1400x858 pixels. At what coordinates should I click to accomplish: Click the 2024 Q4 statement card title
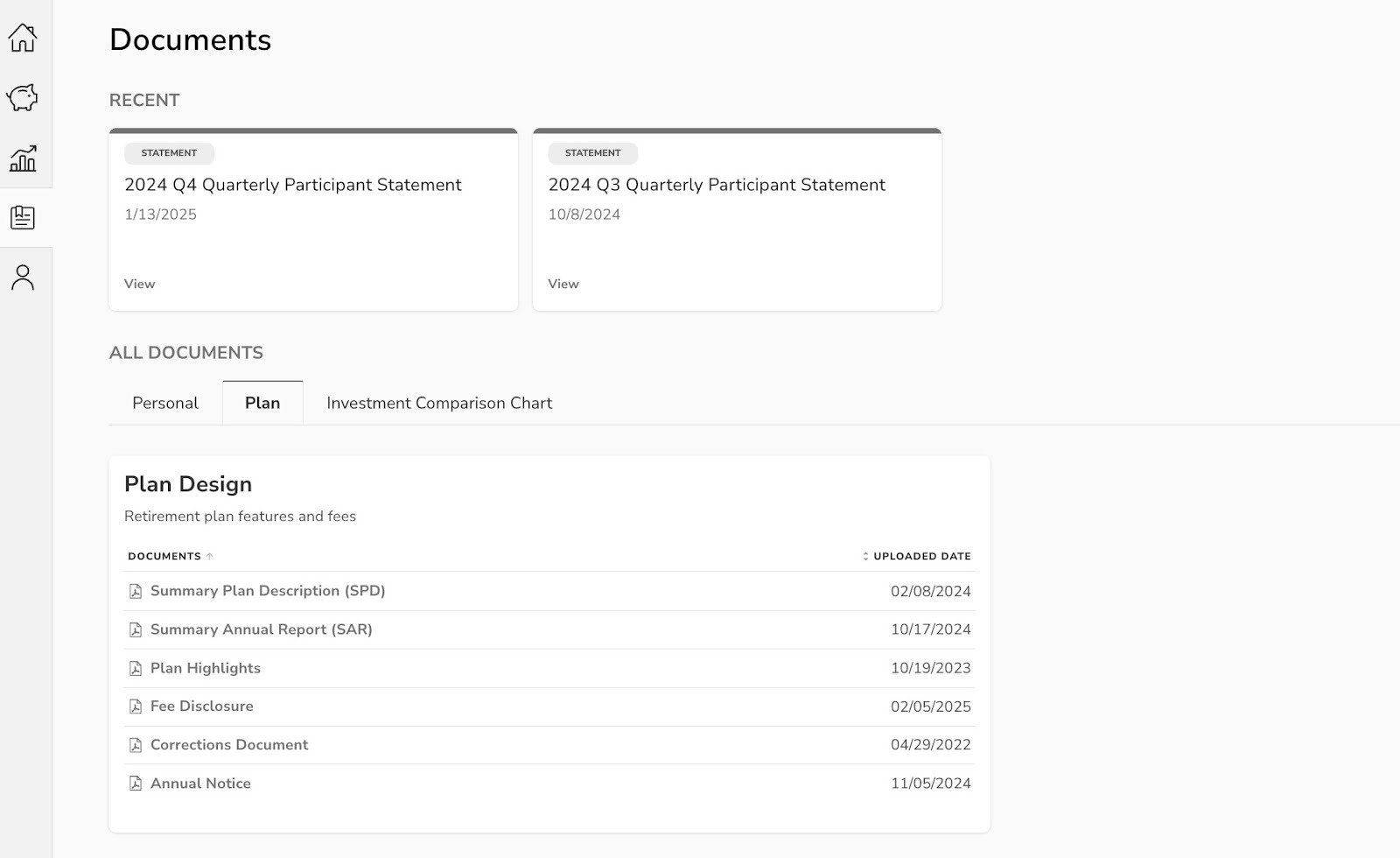pos(293,185)
